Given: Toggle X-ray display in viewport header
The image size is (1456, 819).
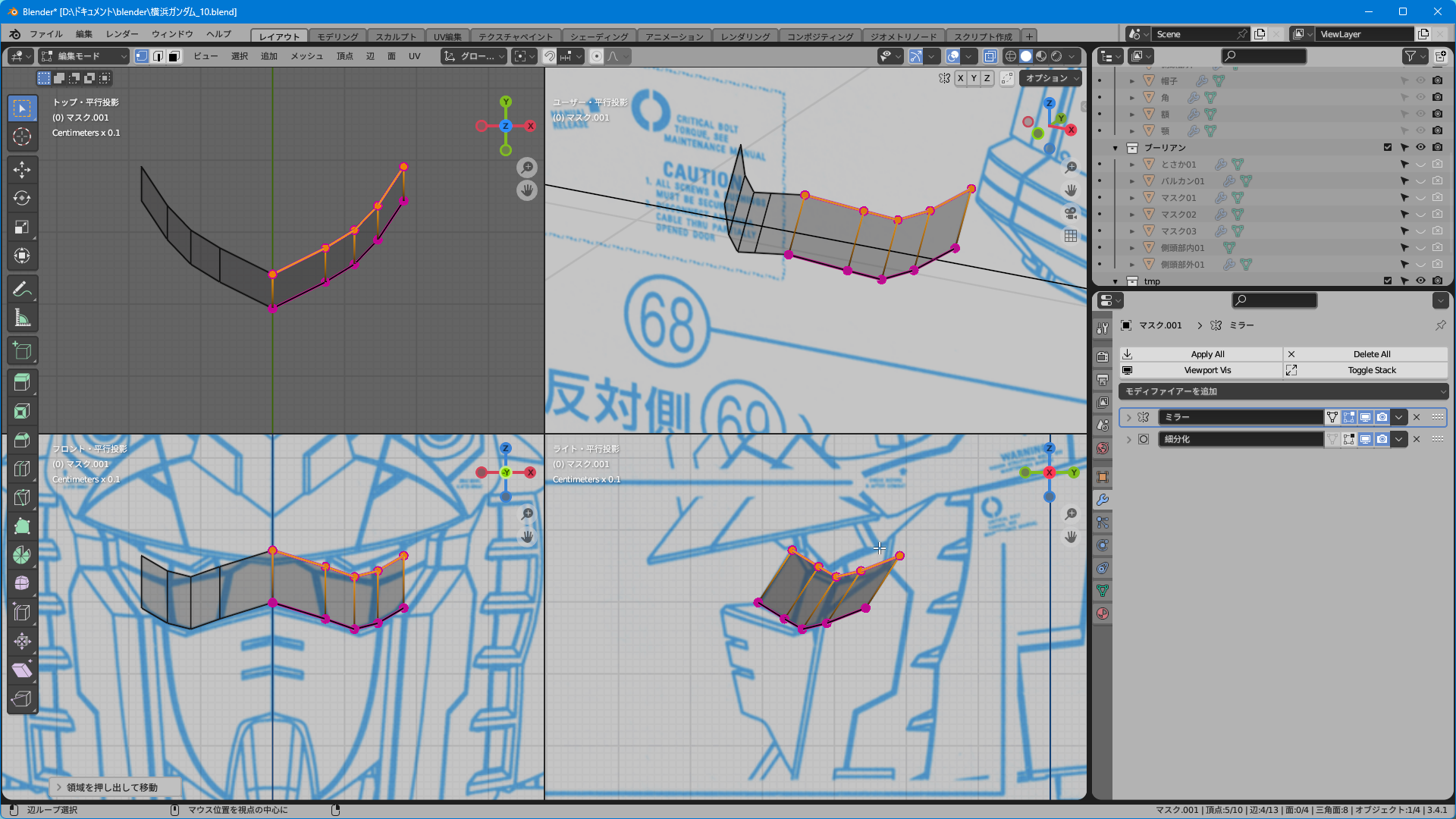Looking at the screenshot, I should click(990, 56).
